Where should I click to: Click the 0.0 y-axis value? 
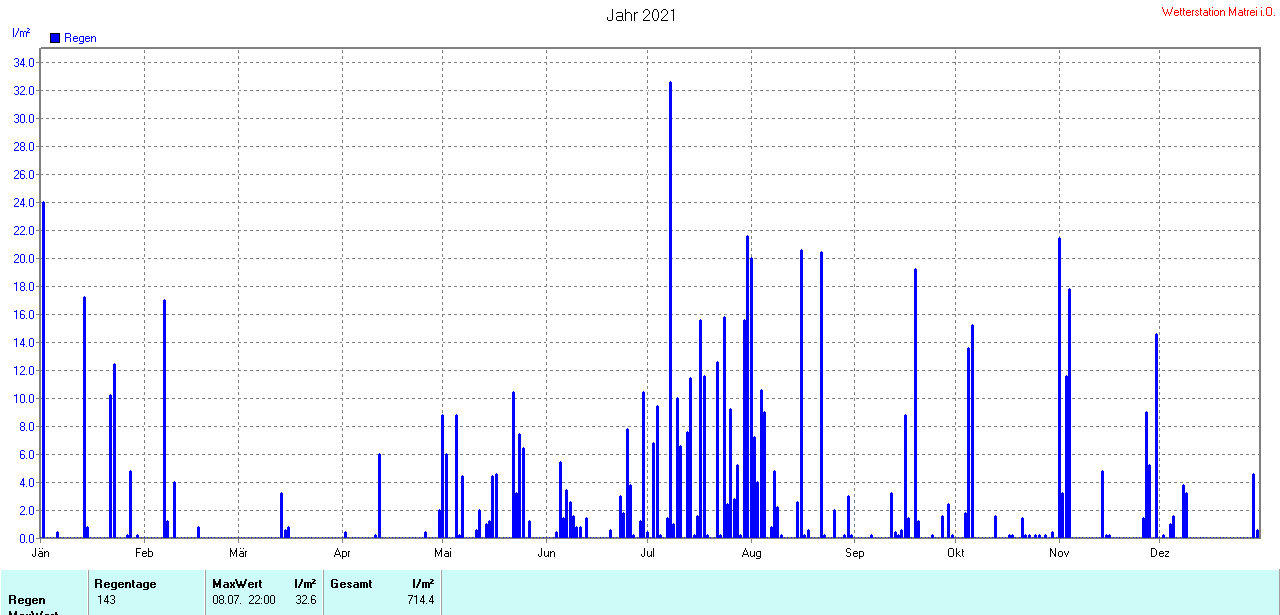coord(26,538)
